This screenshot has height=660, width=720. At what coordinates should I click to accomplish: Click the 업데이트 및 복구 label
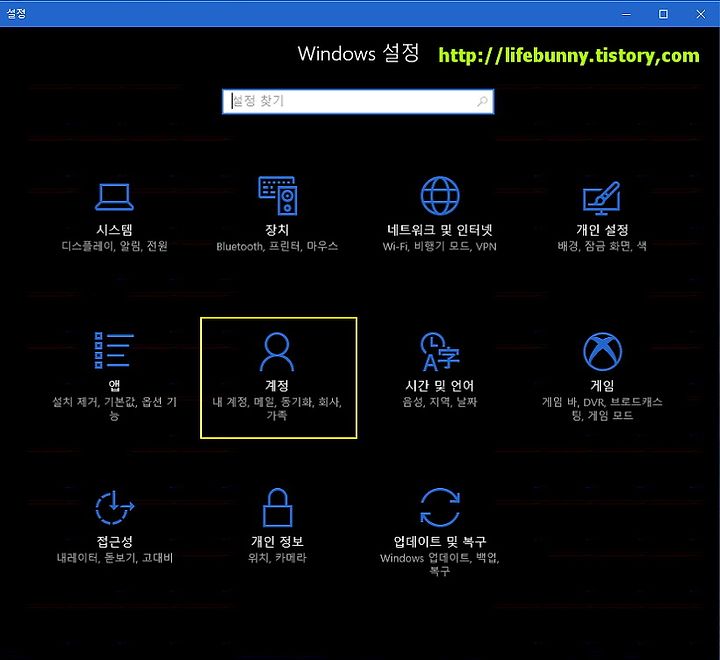(x=439, y=542)
